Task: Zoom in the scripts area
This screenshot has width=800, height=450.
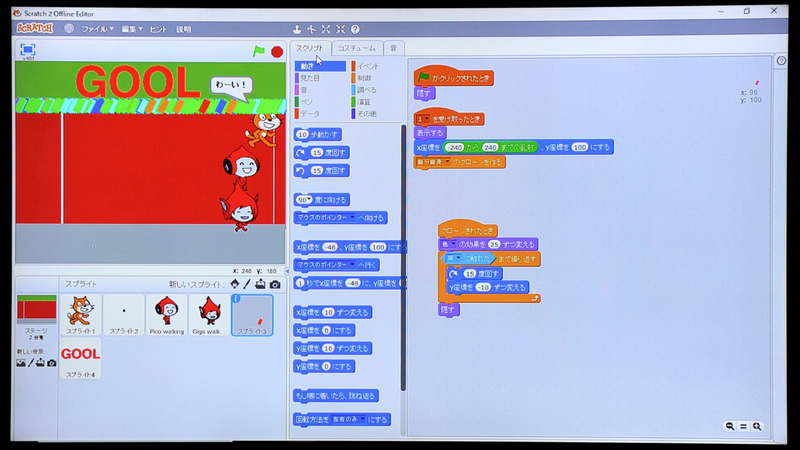Action: click(x=757, y=426)
